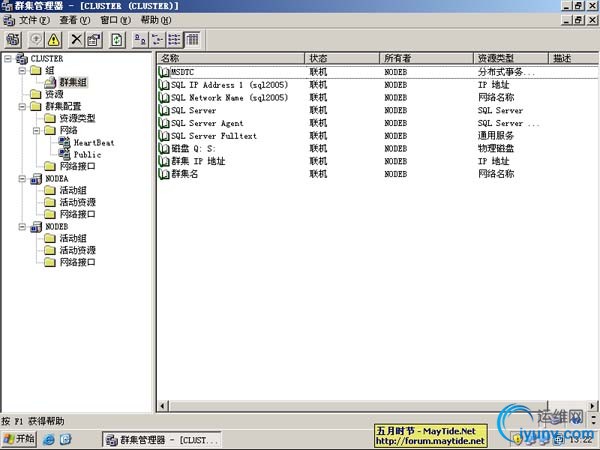The image size is (600, 450).
Task: Select 网络接口 under NODEA
Action: coord(77,214)
